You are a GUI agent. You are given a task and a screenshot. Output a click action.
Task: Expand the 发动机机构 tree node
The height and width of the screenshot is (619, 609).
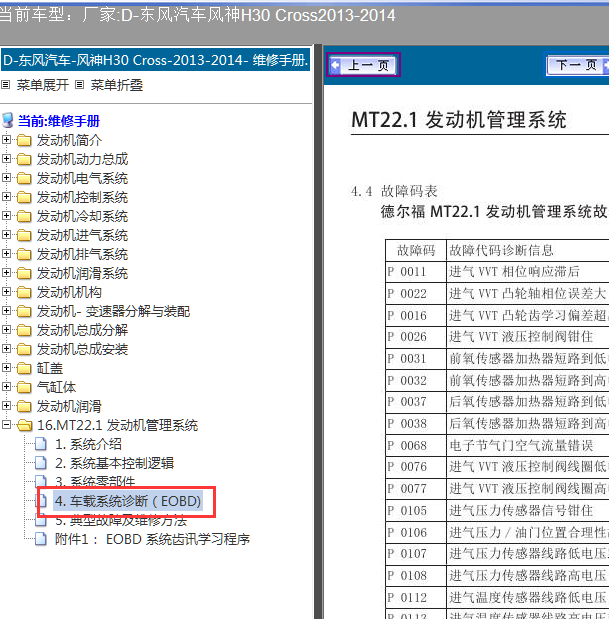(6, 291)
